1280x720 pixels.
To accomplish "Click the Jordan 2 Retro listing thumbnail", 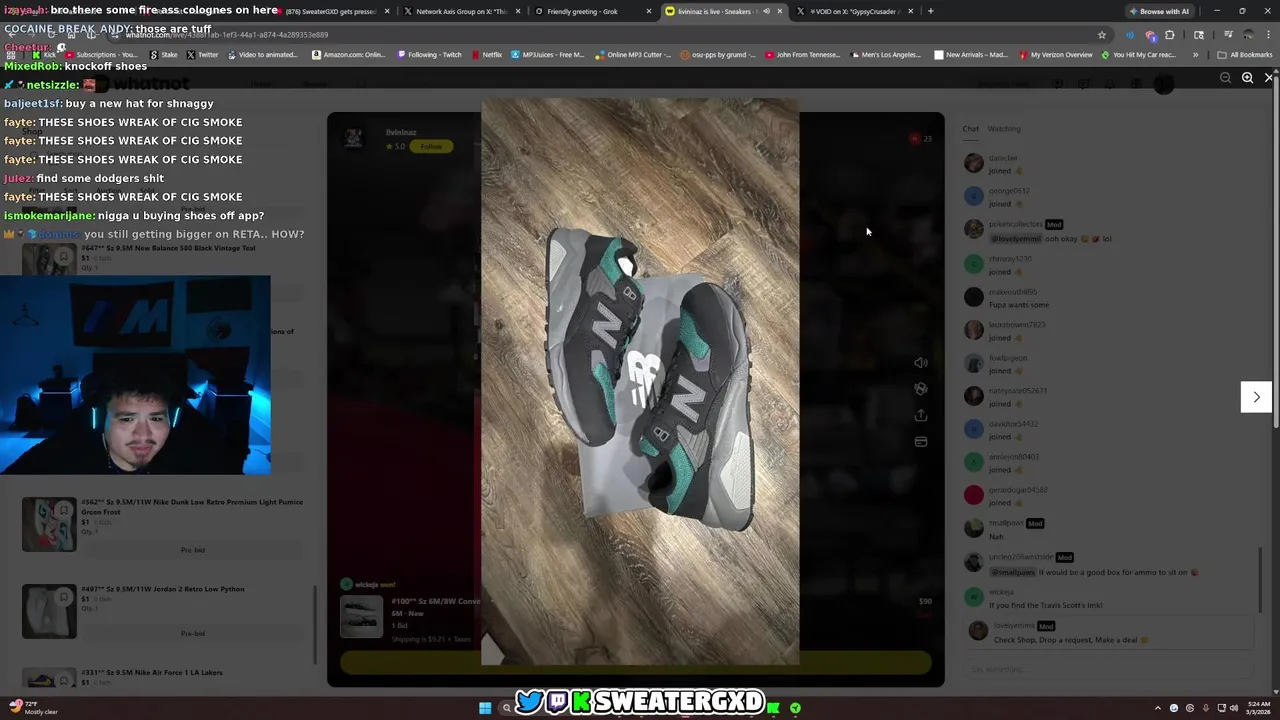I will click(49, 611).
